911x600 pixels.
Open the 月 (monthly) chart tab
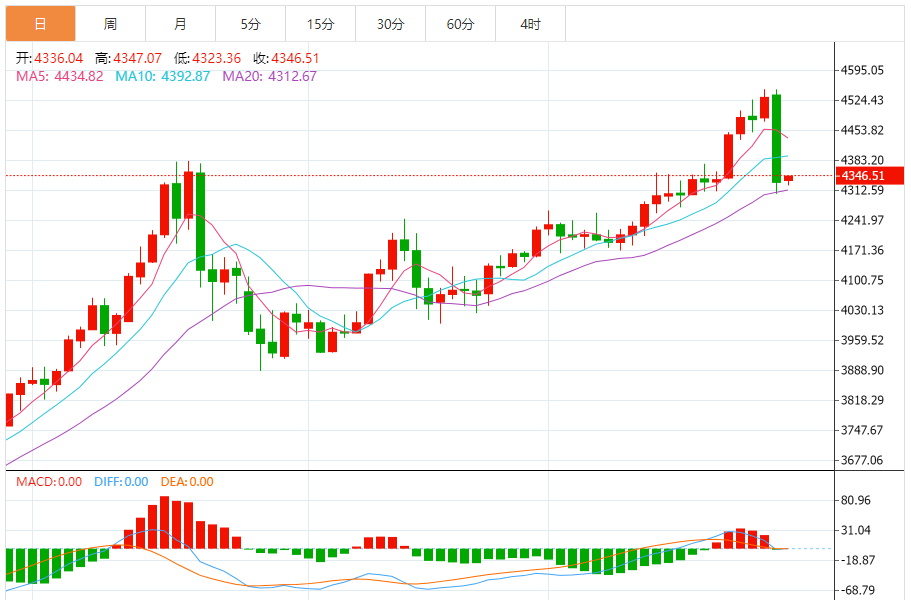[x=180, y=24]
